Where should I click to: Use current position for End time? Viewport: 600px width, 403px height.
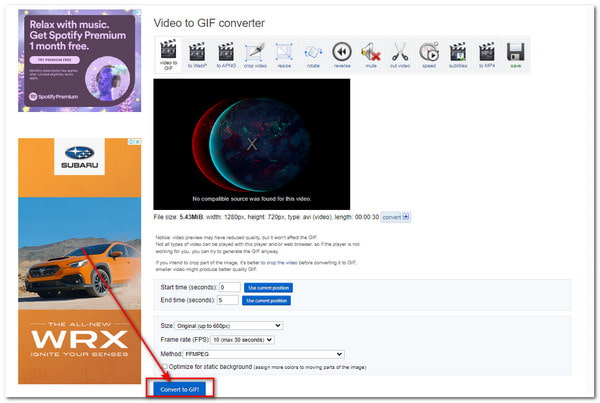[x=266, y=300]
